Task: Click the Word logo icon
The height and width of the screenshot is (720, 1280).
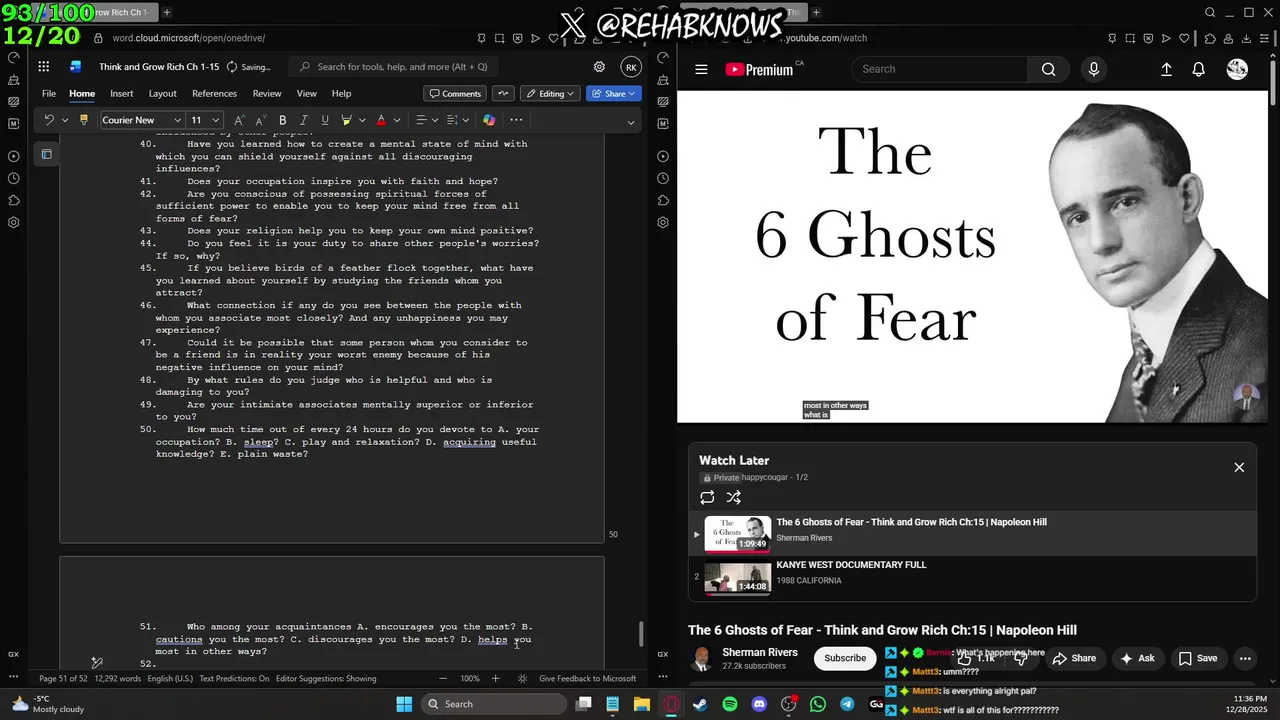Action: tap(75, 67)
